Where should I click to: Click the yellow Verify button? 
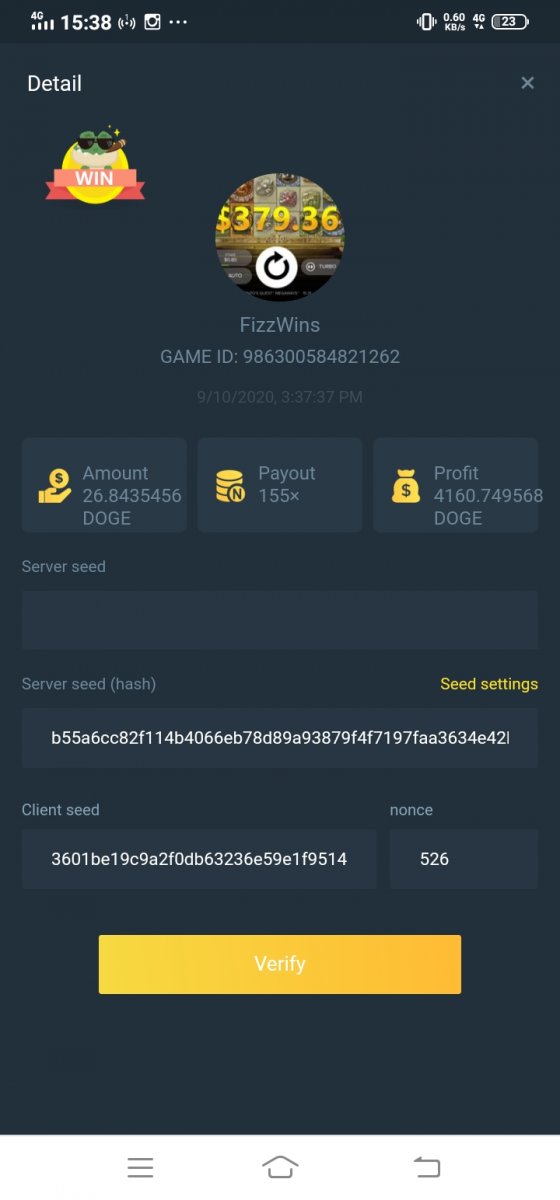280,964
